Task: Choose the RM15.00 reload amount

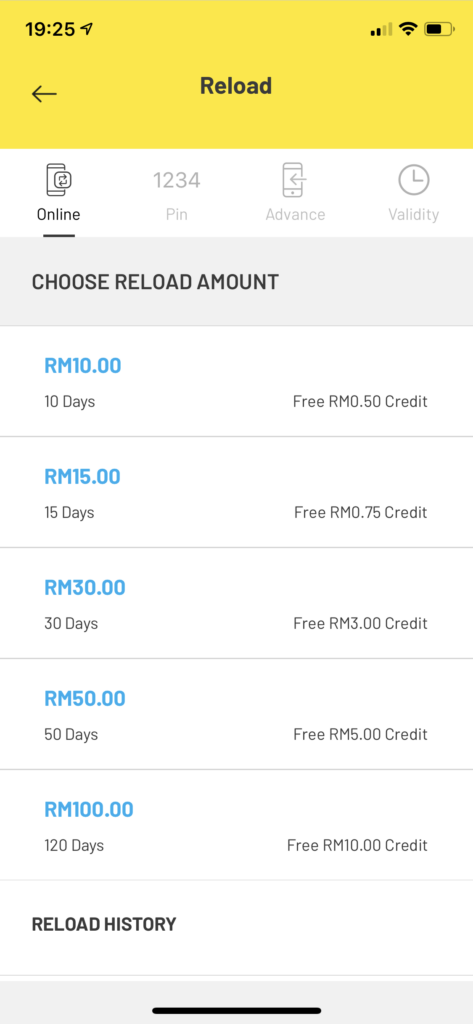Action: 236,492
